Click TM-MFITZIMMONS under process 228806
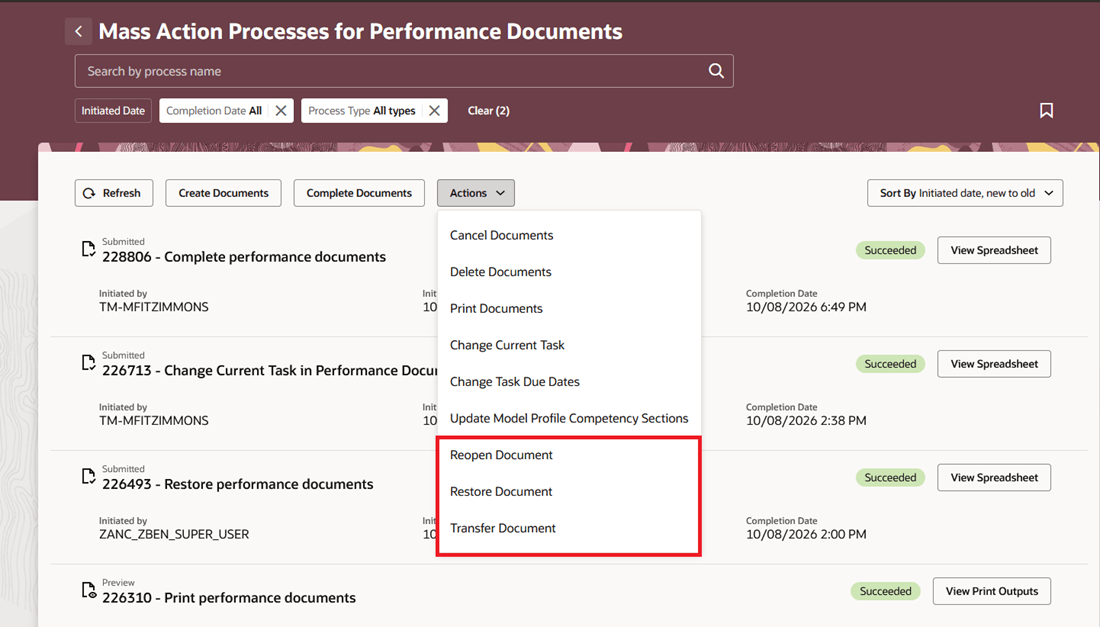This screenshot has width=1100, height=627. 154,307
